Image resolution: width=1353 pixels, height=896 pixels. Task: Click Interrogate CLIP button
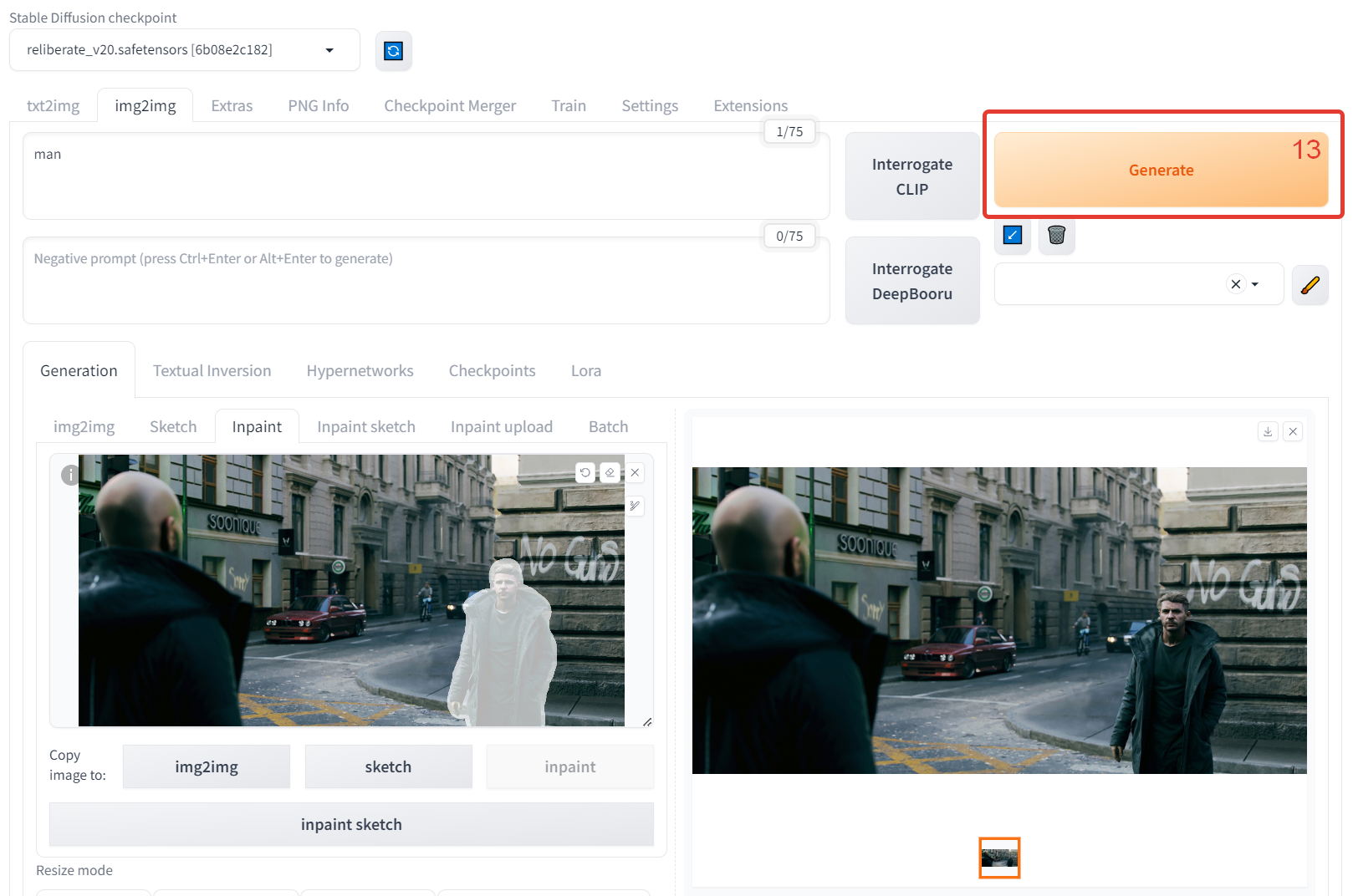pyautogui.click(x=912, y=176)
